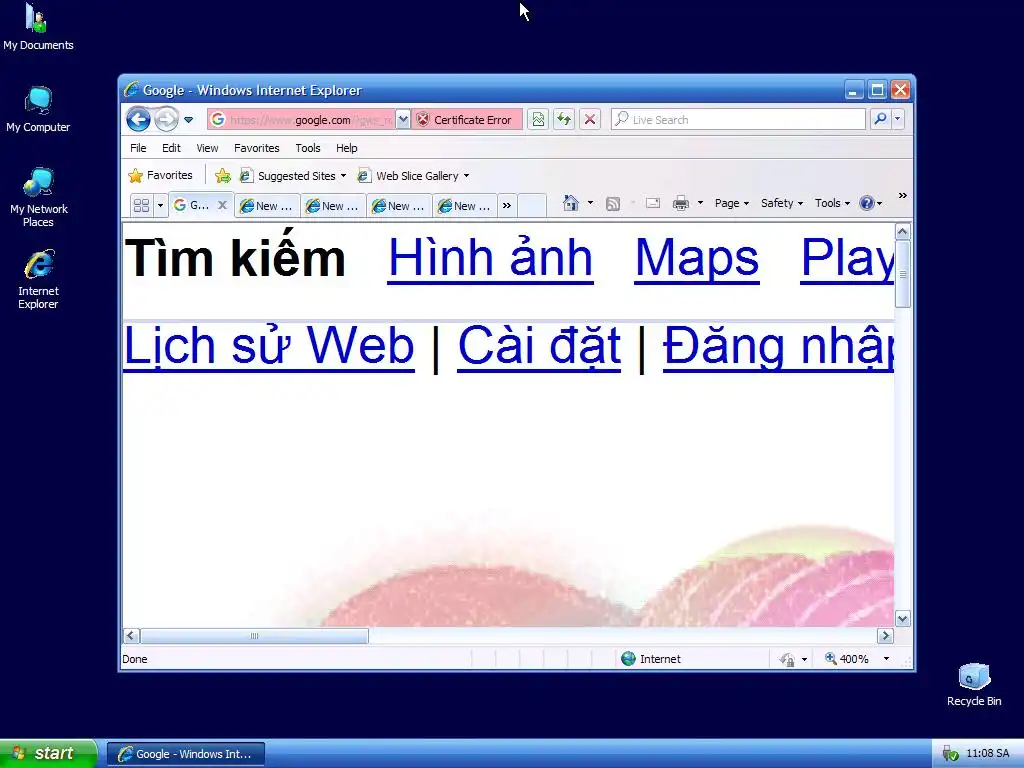Open recent pages dropdown next to Forward
The image size is (1024, 768).
189,120
